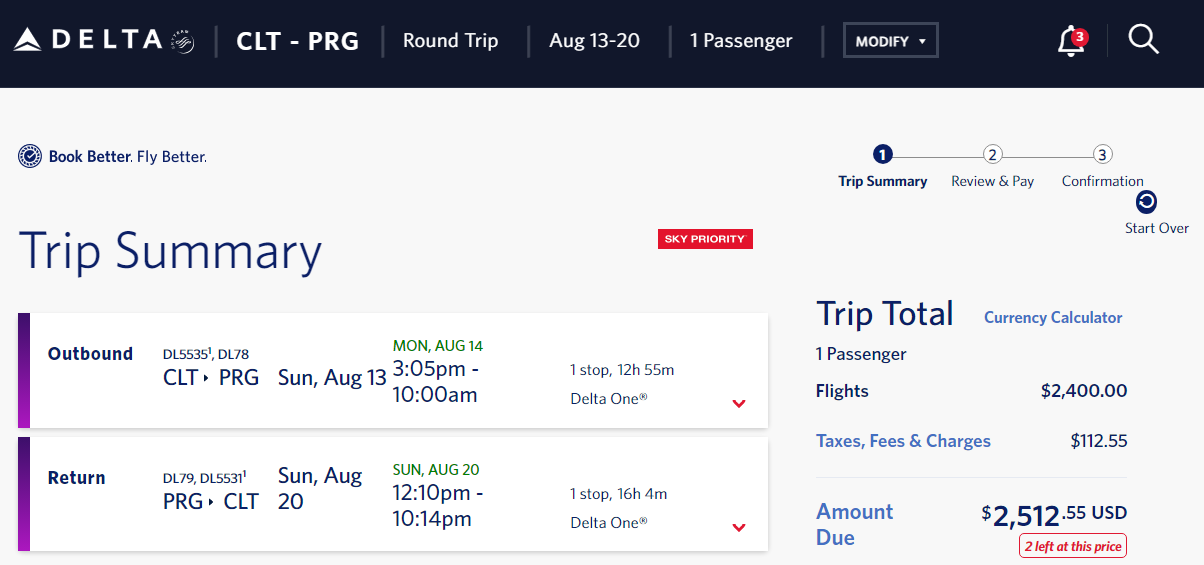1204x565 pixels.
Task: Click Taxes, Fees & Charges link
Action: click(x=903, y=441)
